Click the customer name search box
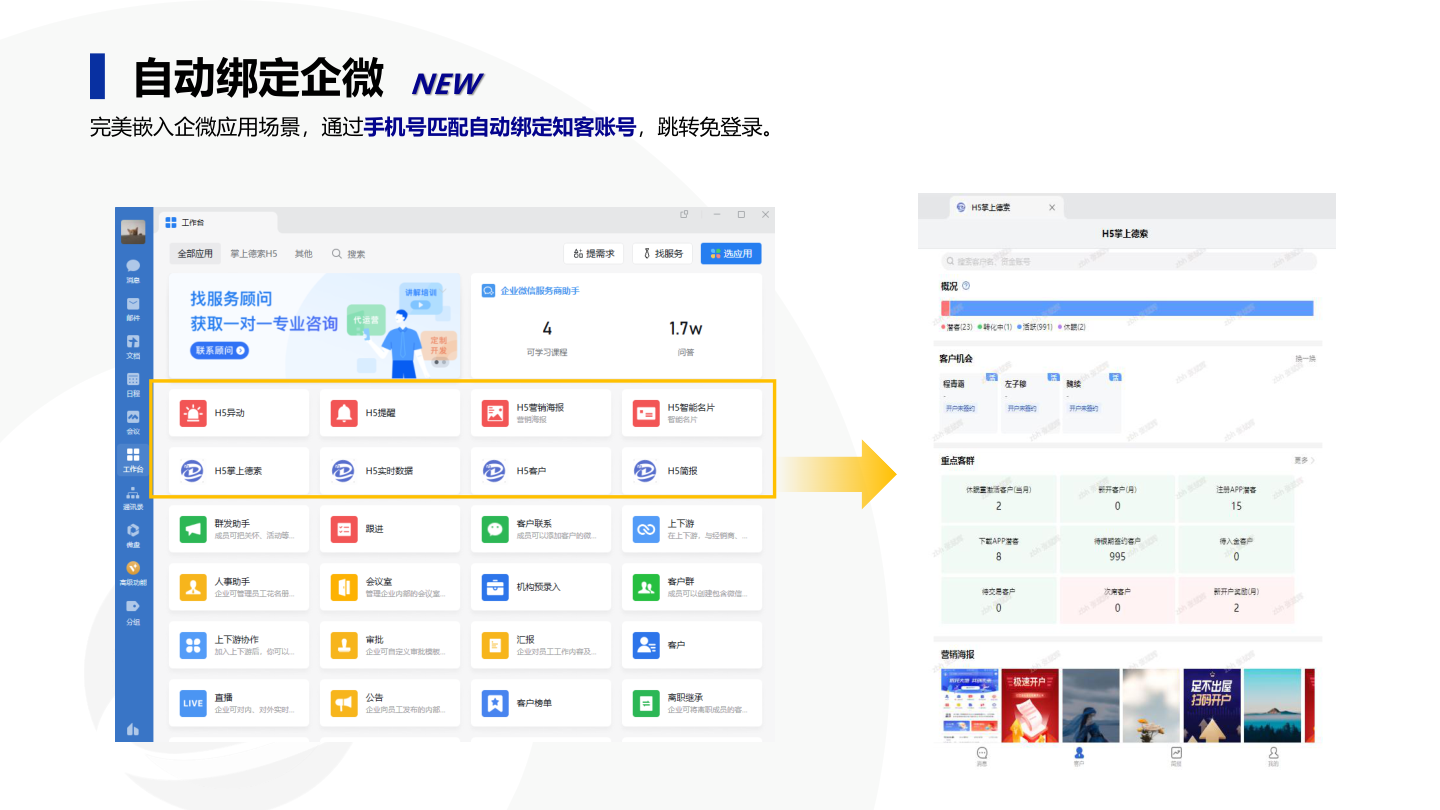1440x810 pixels. pos(1129,261)
